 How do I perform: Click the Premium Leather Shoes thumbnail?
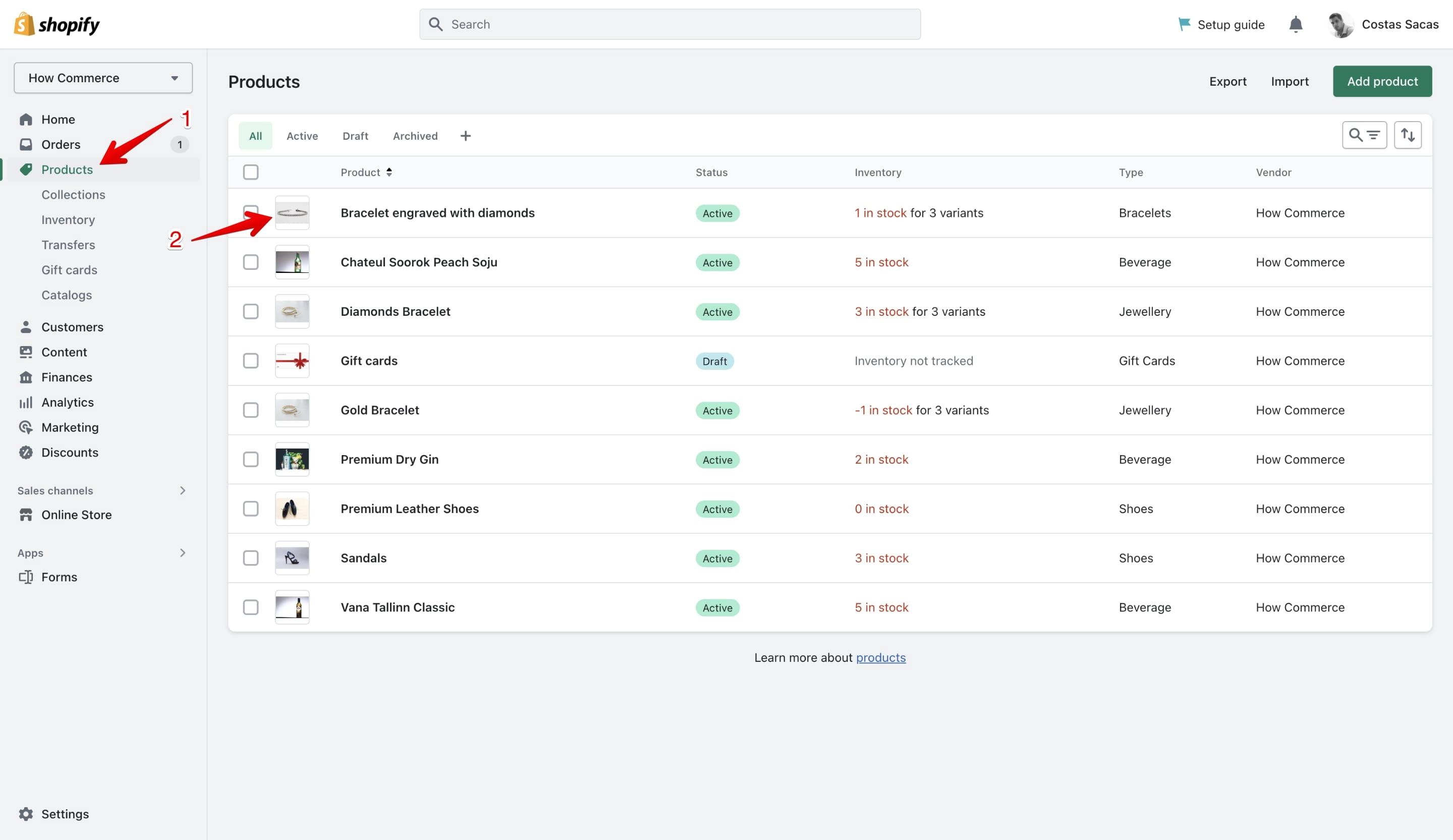click(x=292, y=509)
